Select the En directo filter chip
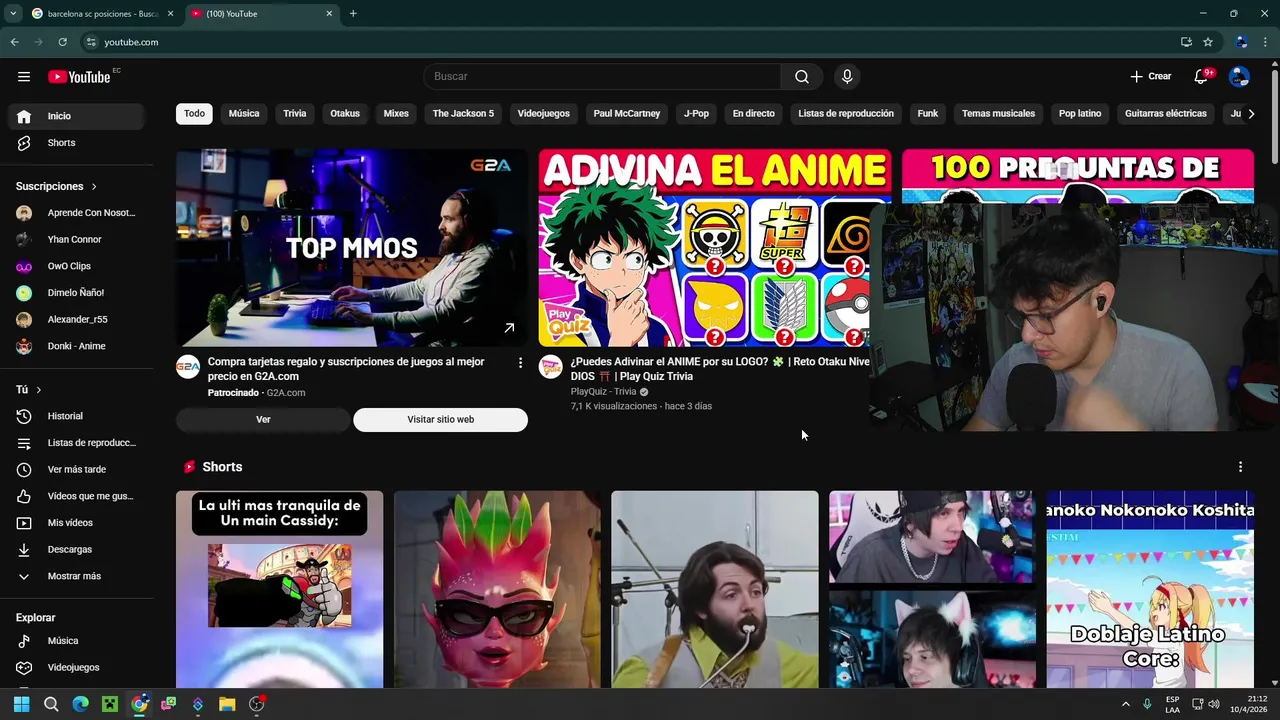 click(x=754, y=114)
